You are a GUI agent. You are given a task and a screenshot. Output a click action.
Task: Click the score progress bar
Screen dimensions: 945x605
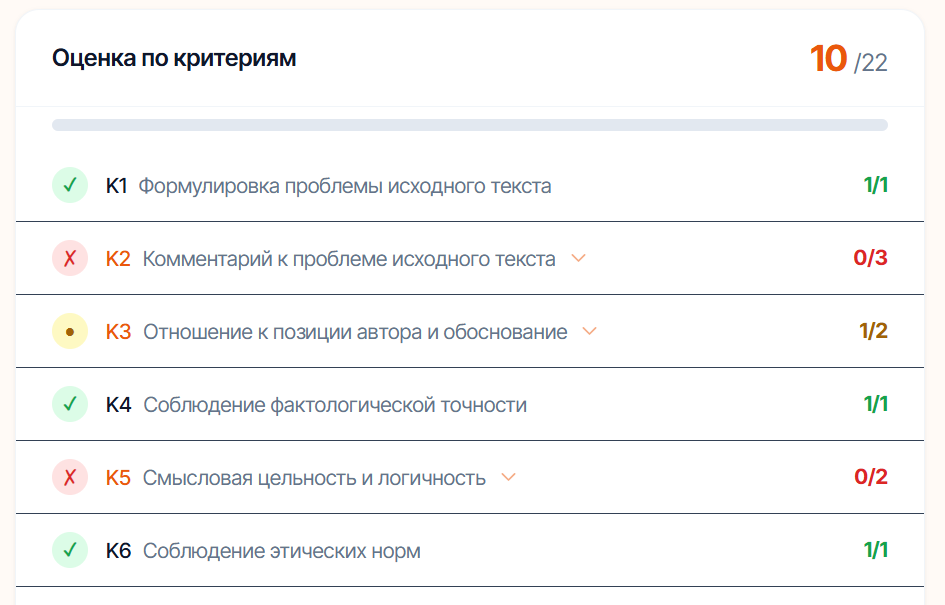(x=470, y=123)
